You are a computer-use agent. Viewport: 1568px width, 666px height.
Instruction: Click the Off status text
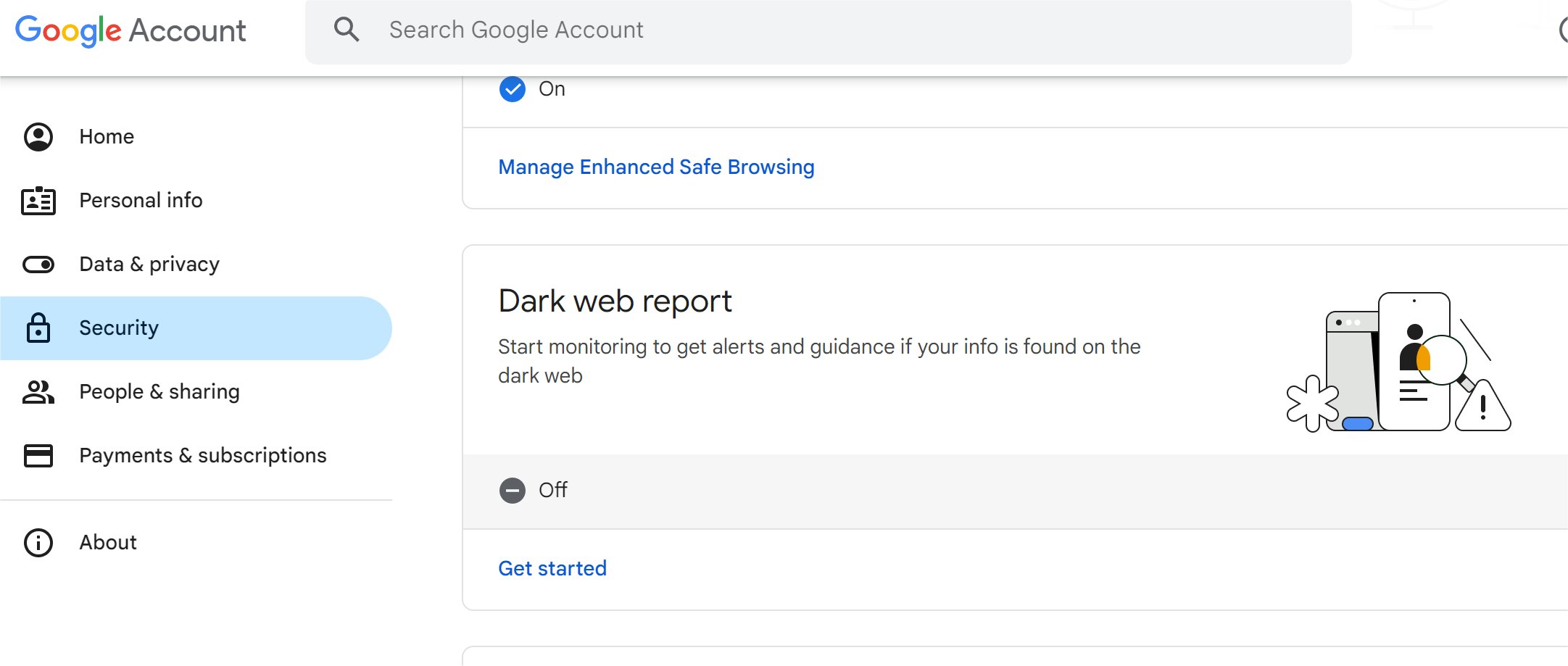click(553, 491)
